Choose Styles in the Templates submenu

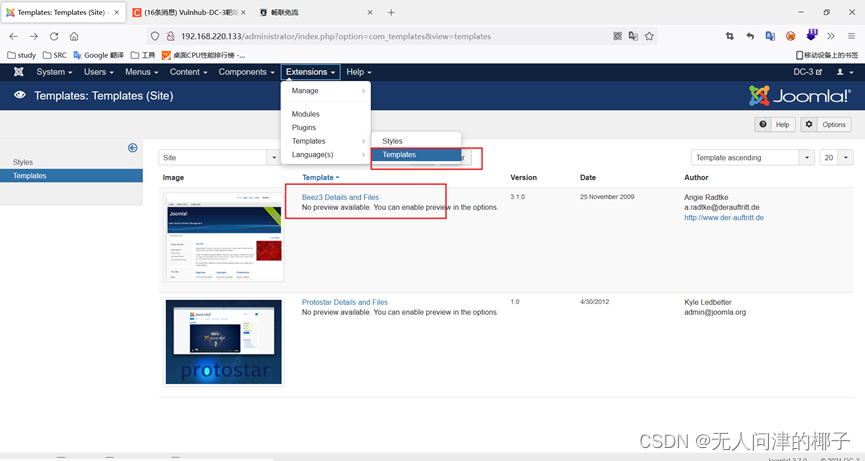pyautogui.click(x=416, y=141)
